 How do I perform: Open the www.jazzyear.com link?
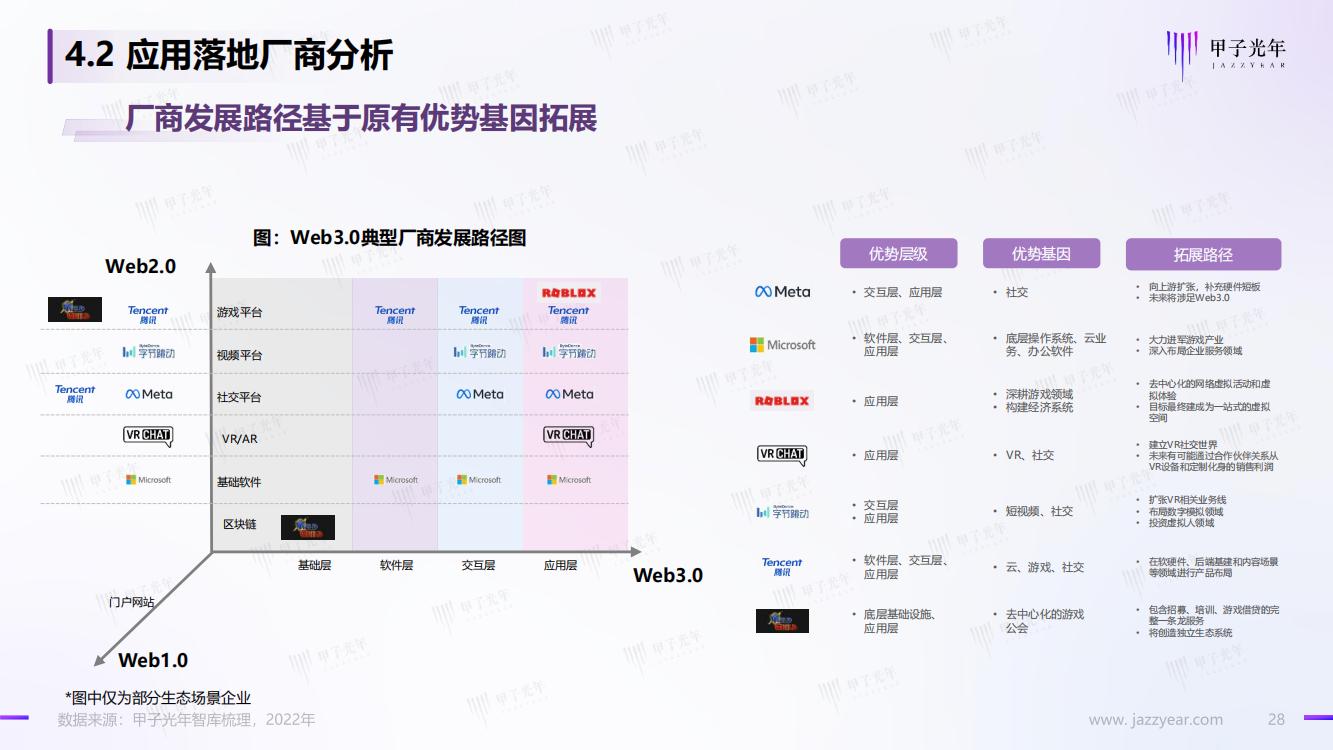(1155, 720)
